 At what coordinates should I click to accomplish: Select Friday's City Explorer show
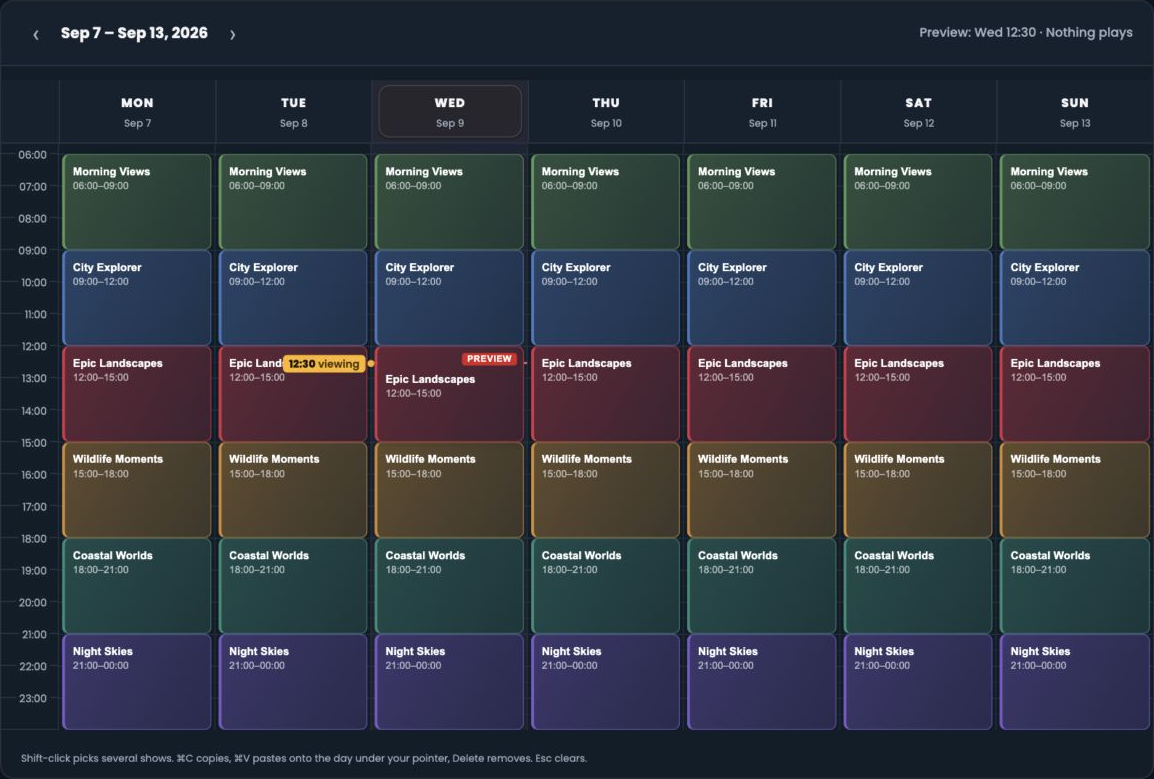coord(762,297)
